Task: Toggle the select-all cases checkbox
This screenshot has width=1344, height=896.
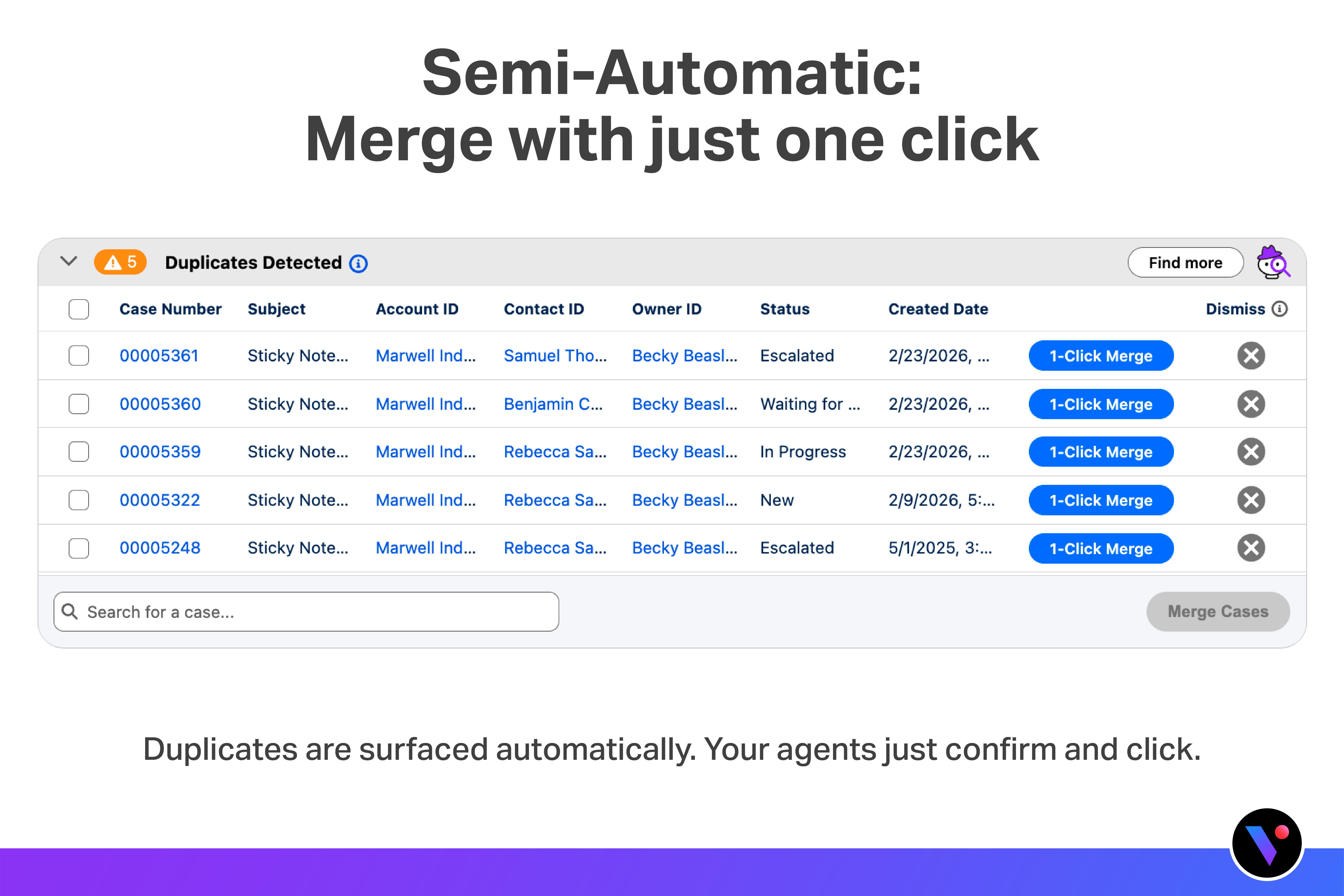Action: coord(79,309)
